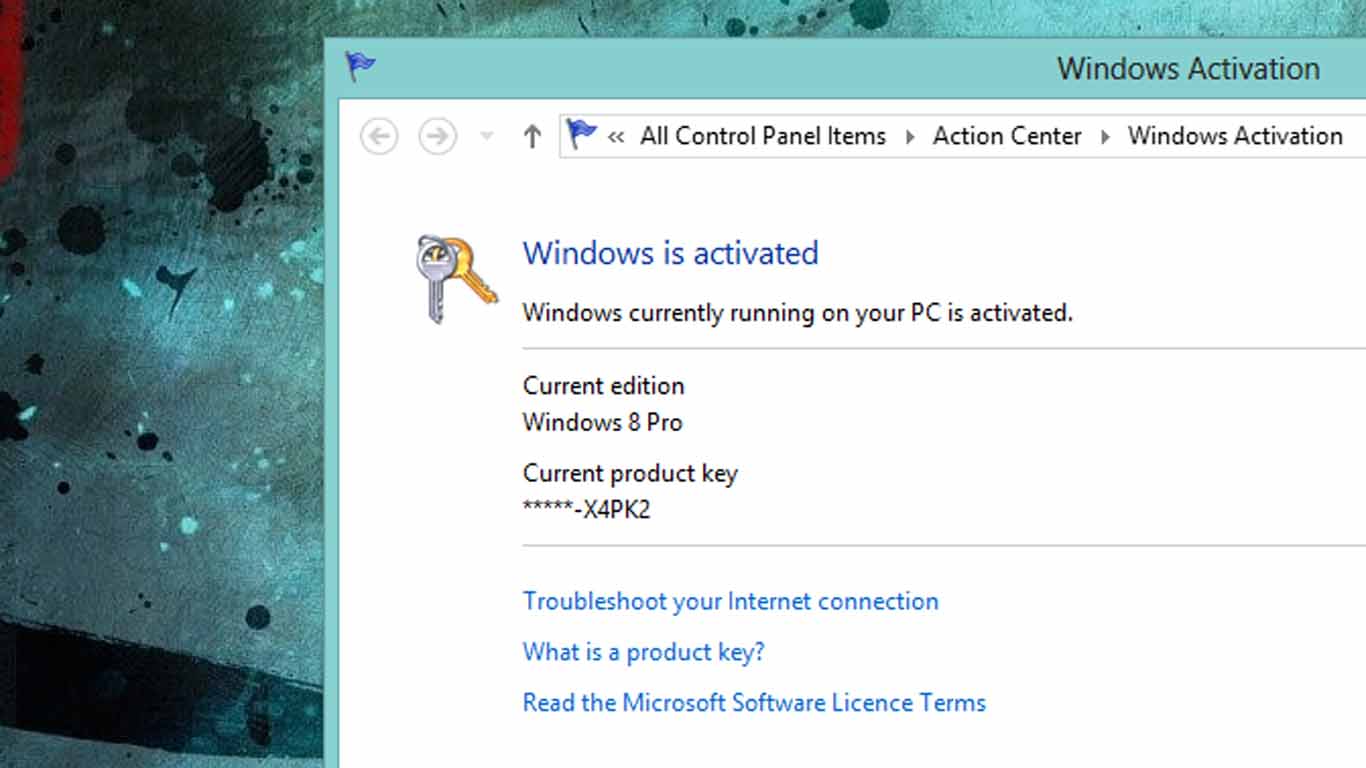Read the Microsoft Software Licence Terms
The width and height of the screenshot is (1366, 768).
(x=754, y=702)
